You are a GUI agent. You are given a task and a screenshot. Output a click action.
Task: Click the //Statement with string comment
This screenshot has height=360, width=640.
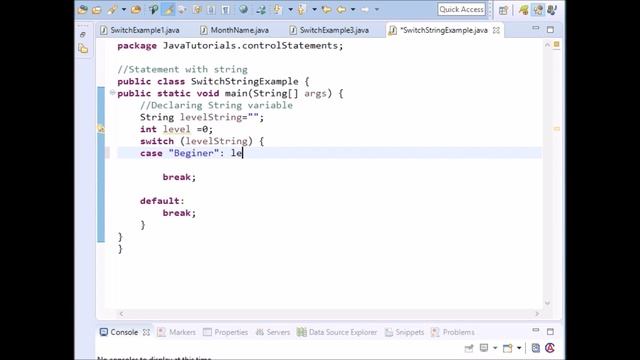click(x=182, y=69)
